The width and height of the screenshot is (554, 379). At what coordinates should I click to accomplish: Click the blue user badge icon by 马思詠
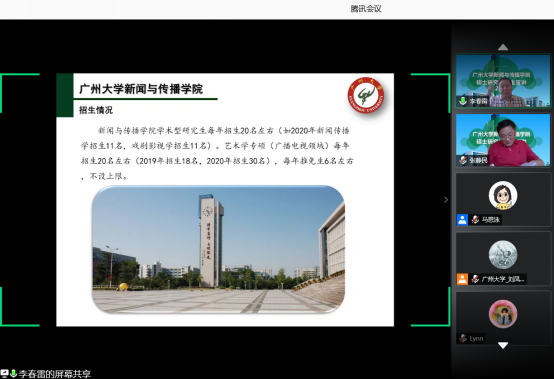(x=462, y=220)
